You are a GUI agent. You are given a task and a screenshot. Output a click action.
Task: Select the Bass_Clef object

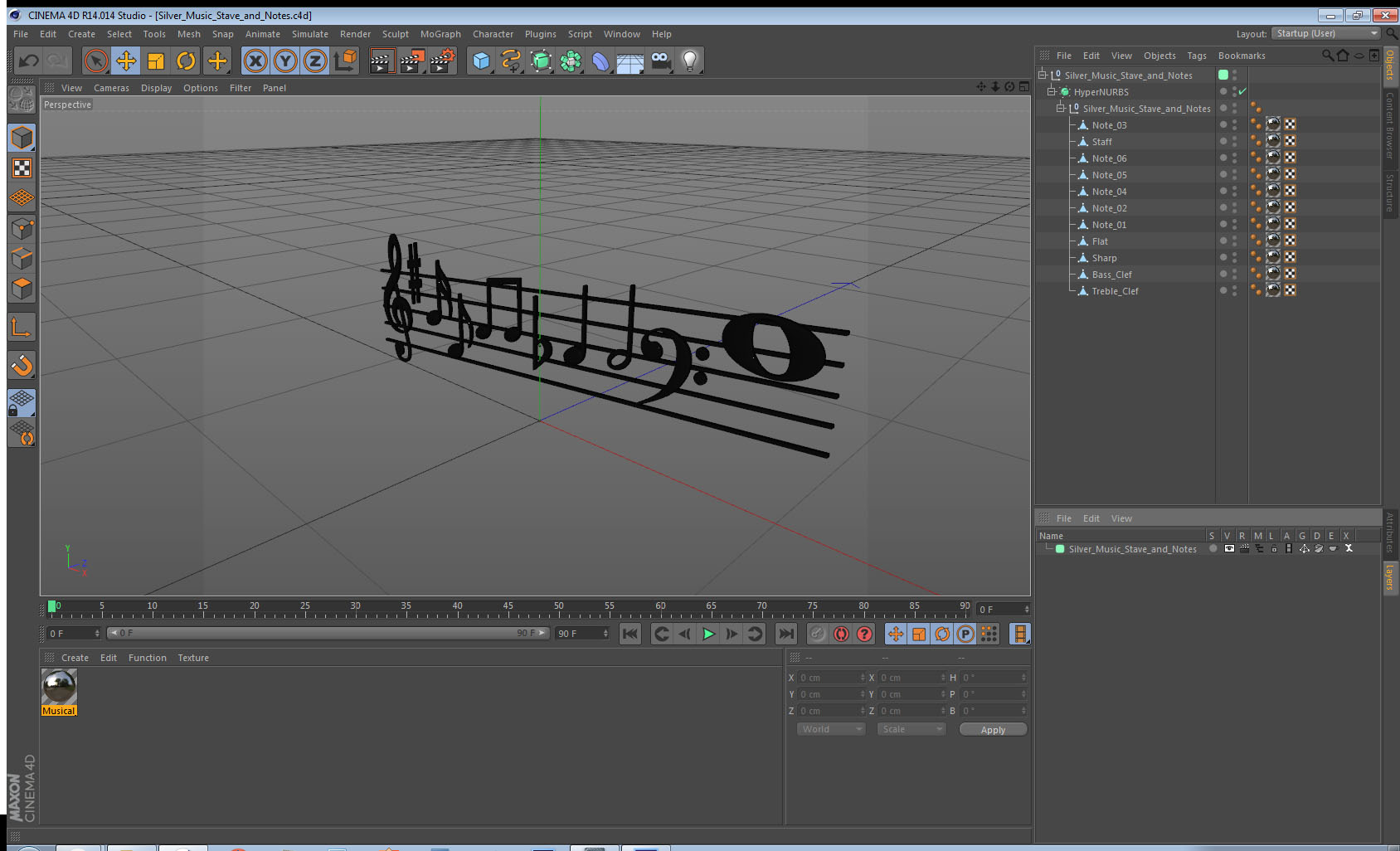1111,275
